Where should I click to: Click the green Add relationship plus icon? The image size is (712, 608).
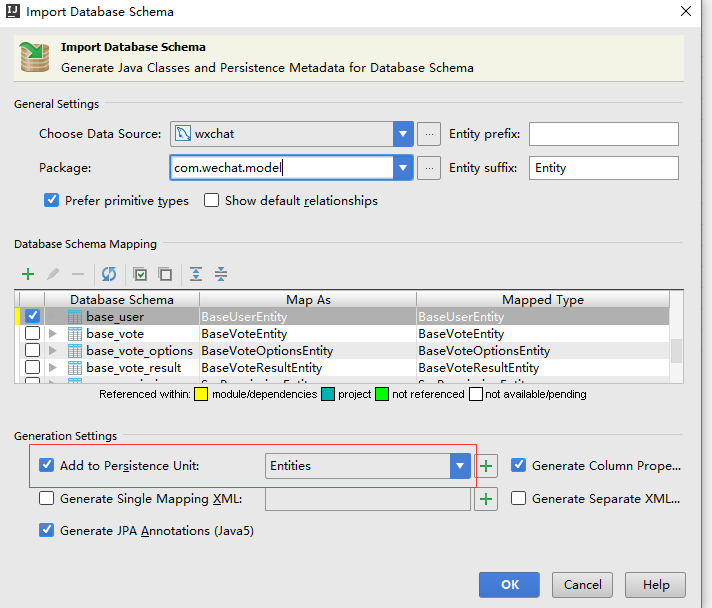[x=28, y=274]
